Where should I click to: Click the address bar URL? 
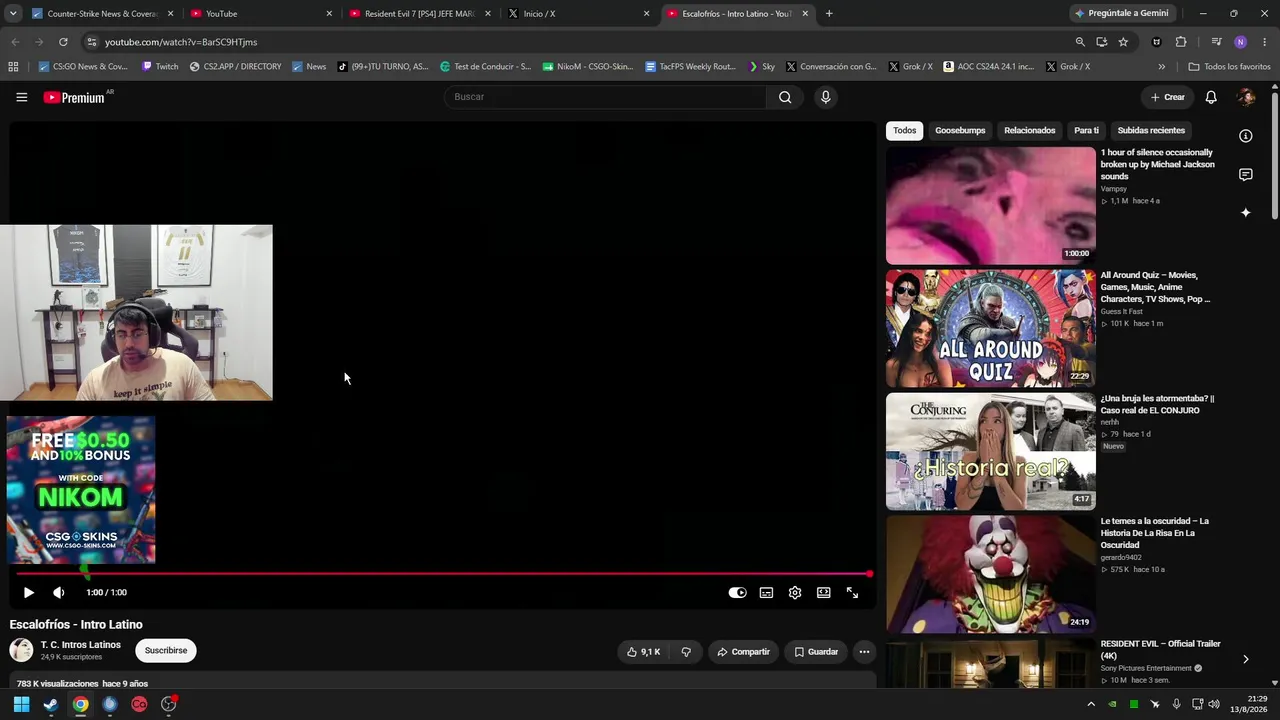click(x=181, y=42)
